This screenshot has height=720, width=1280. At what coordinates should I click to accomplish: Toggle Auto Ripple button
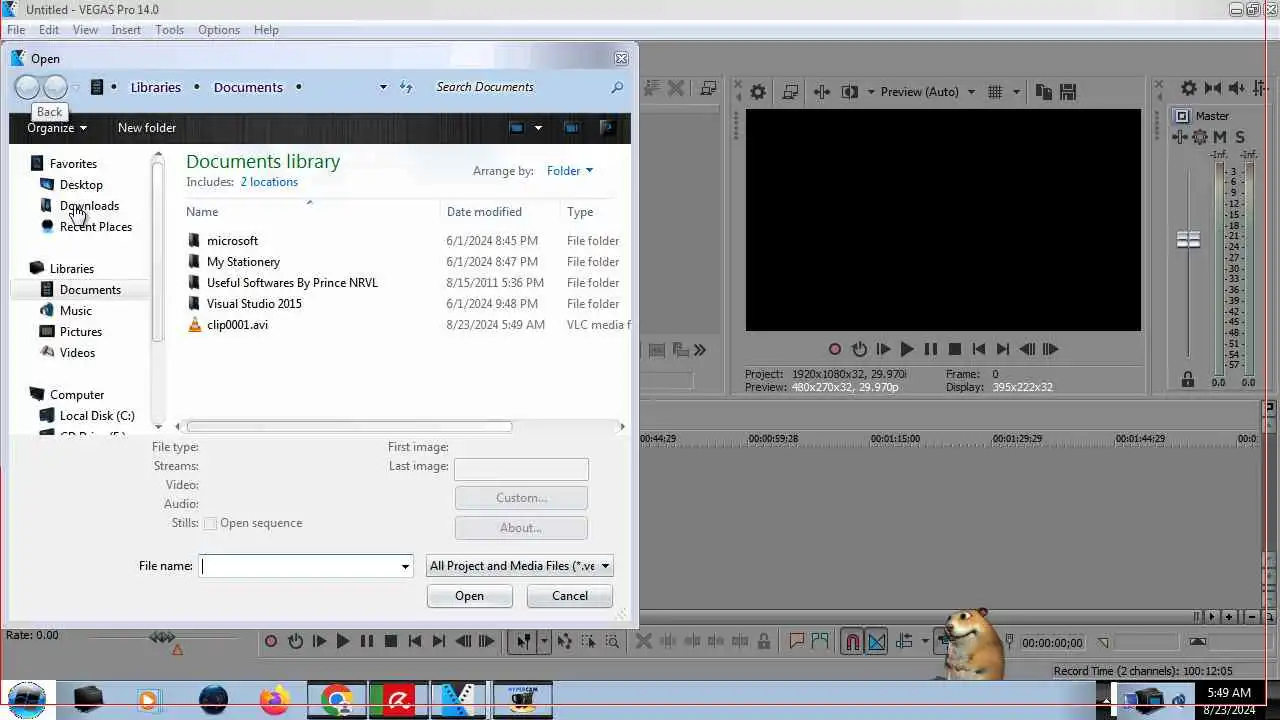click(904, 642)
